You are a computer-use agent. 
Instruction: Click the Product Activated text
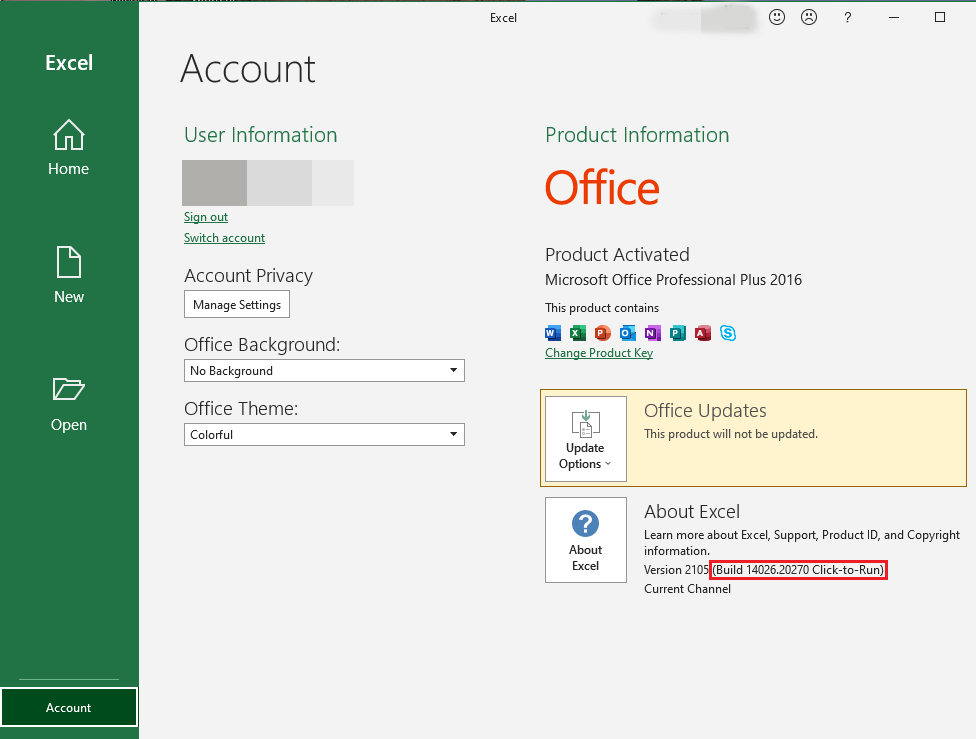[617, 255]
